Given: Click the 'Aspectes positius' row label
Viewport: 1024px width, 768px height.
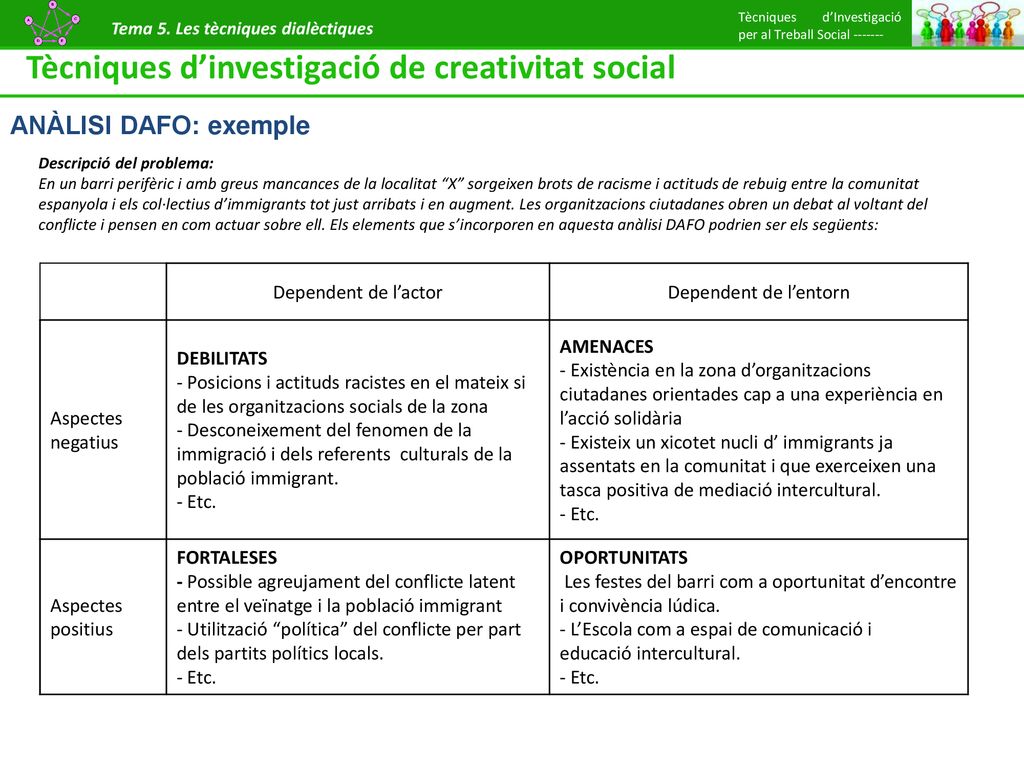Looking at the screenshot, I should [86, 617].
